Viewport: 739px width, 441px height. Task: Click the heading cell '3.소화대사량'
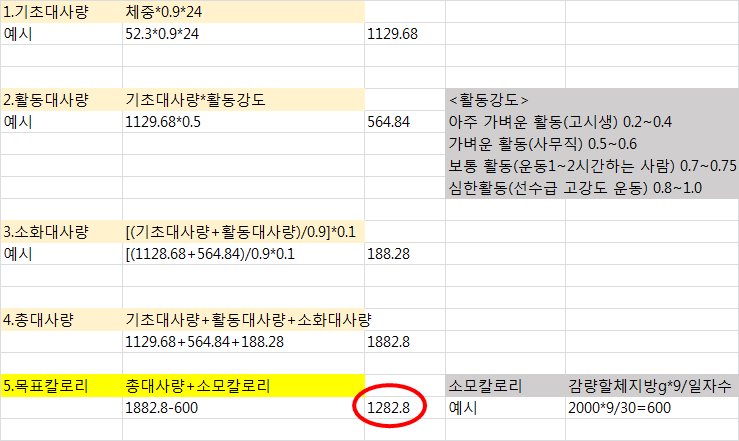tap(61, 232)
